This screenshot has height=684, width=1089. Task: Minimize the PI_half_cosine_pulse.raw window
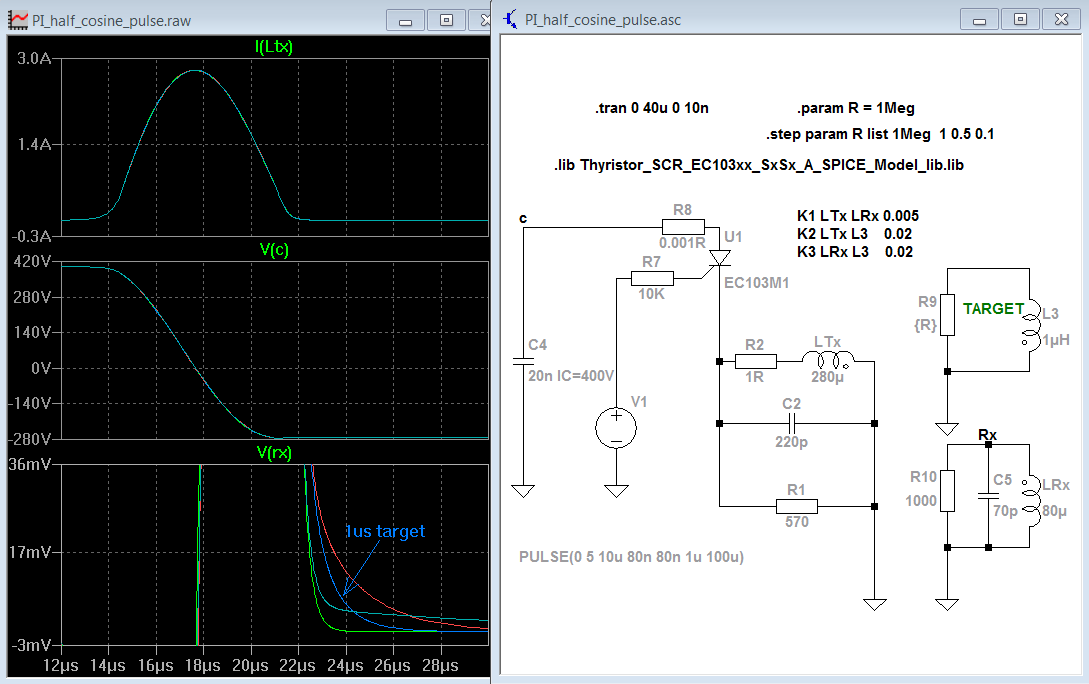click(x=406, y=20)
